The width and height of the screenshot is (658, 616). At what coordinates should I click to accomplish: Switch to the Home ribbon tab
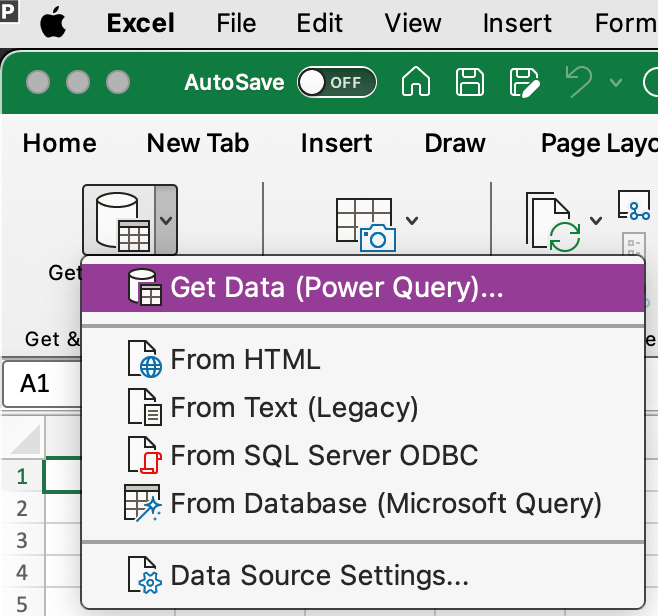point(60,144)
